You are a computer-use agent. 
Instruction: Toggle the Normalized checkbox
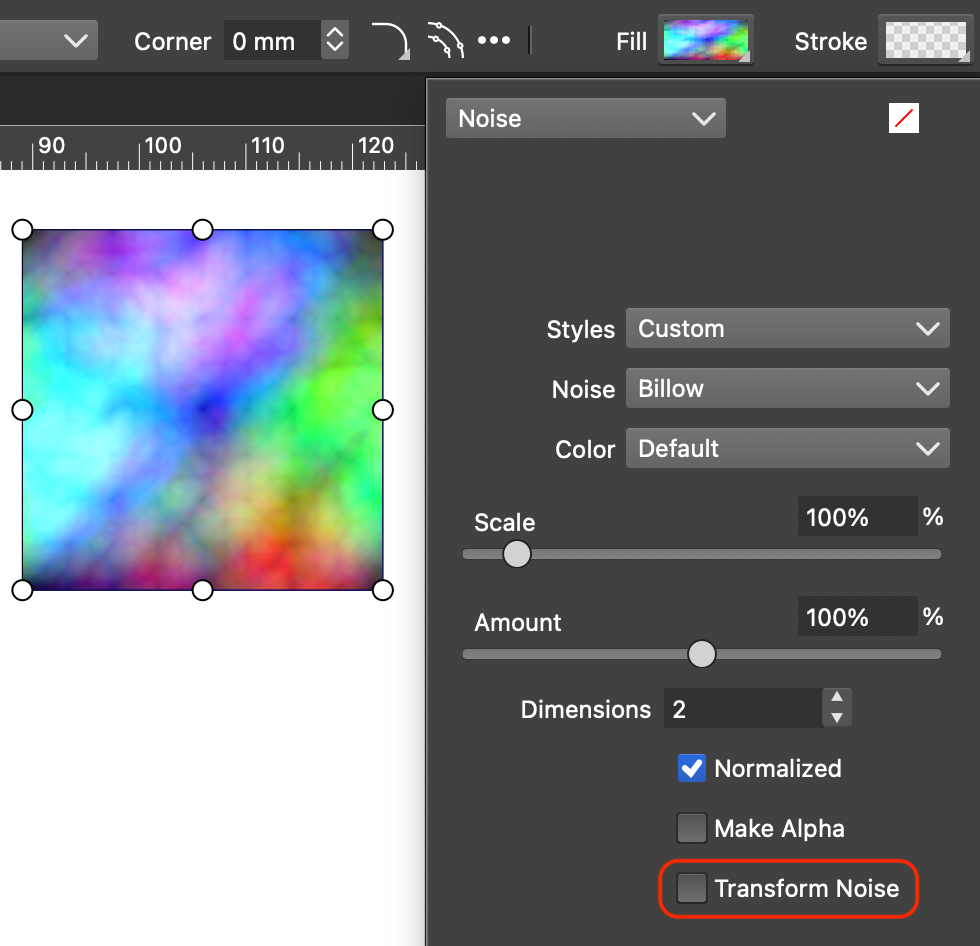[x=692, y=769]
